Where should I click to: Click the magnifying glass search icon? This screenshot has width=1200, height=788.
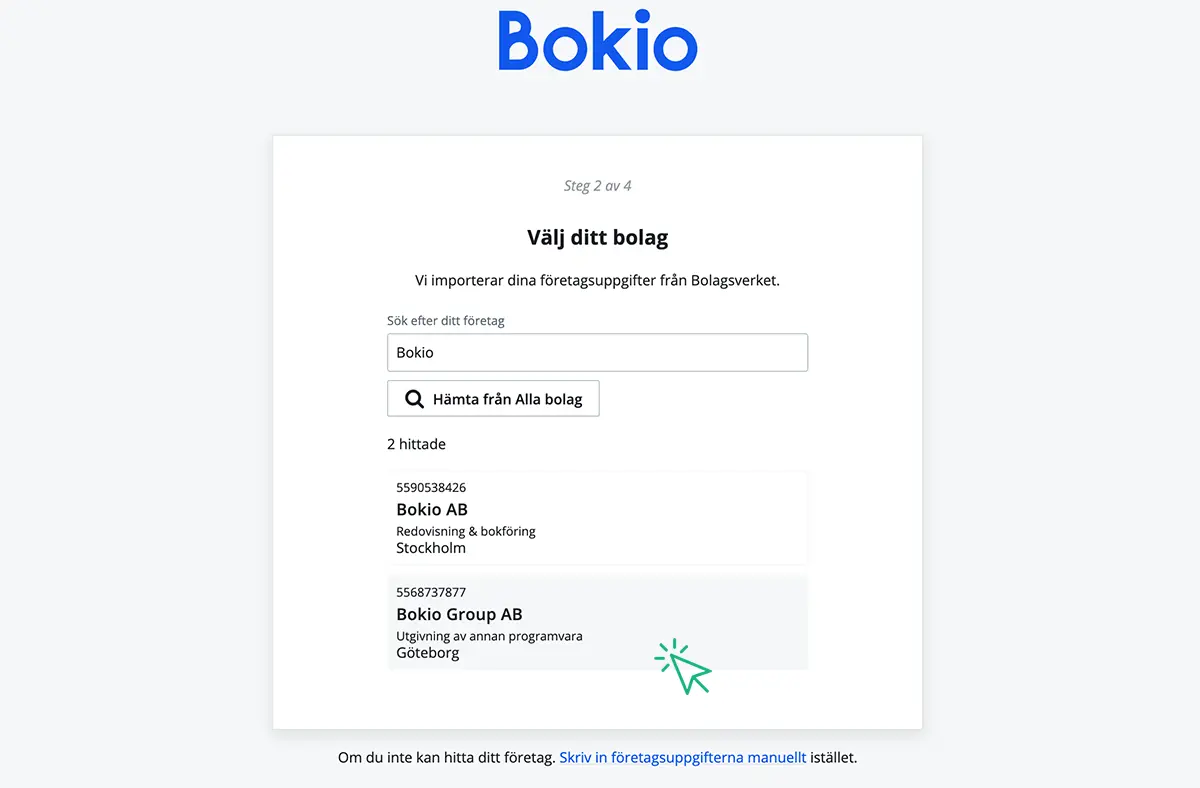tap(414, 399)
